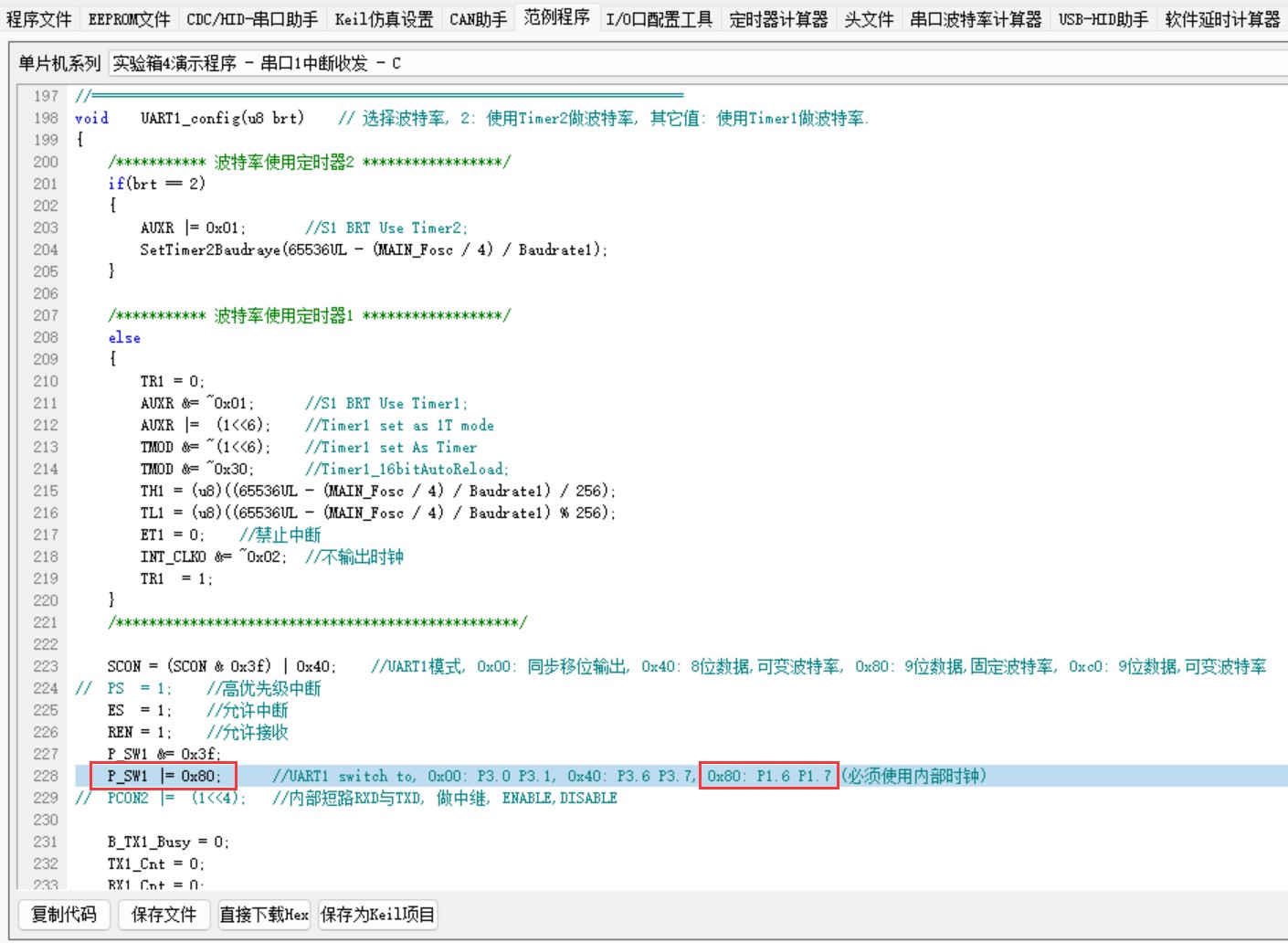This screenshot has width=1288, height=943.
Task: Click the B_TX1_Busy = 0; line
Action: (168, 842)
